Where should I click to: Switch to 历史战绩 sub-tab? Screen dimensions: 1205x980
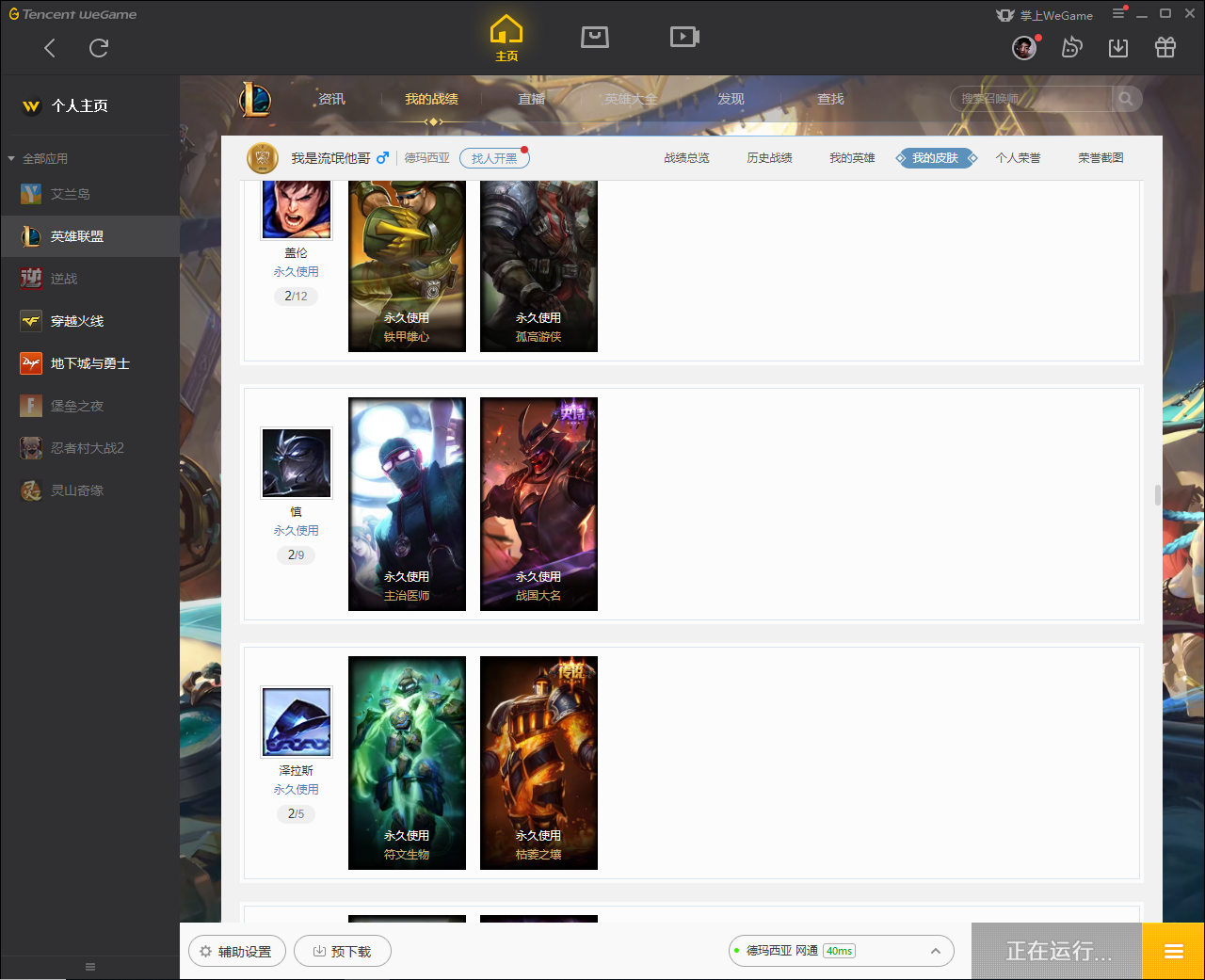click(769, 158)
